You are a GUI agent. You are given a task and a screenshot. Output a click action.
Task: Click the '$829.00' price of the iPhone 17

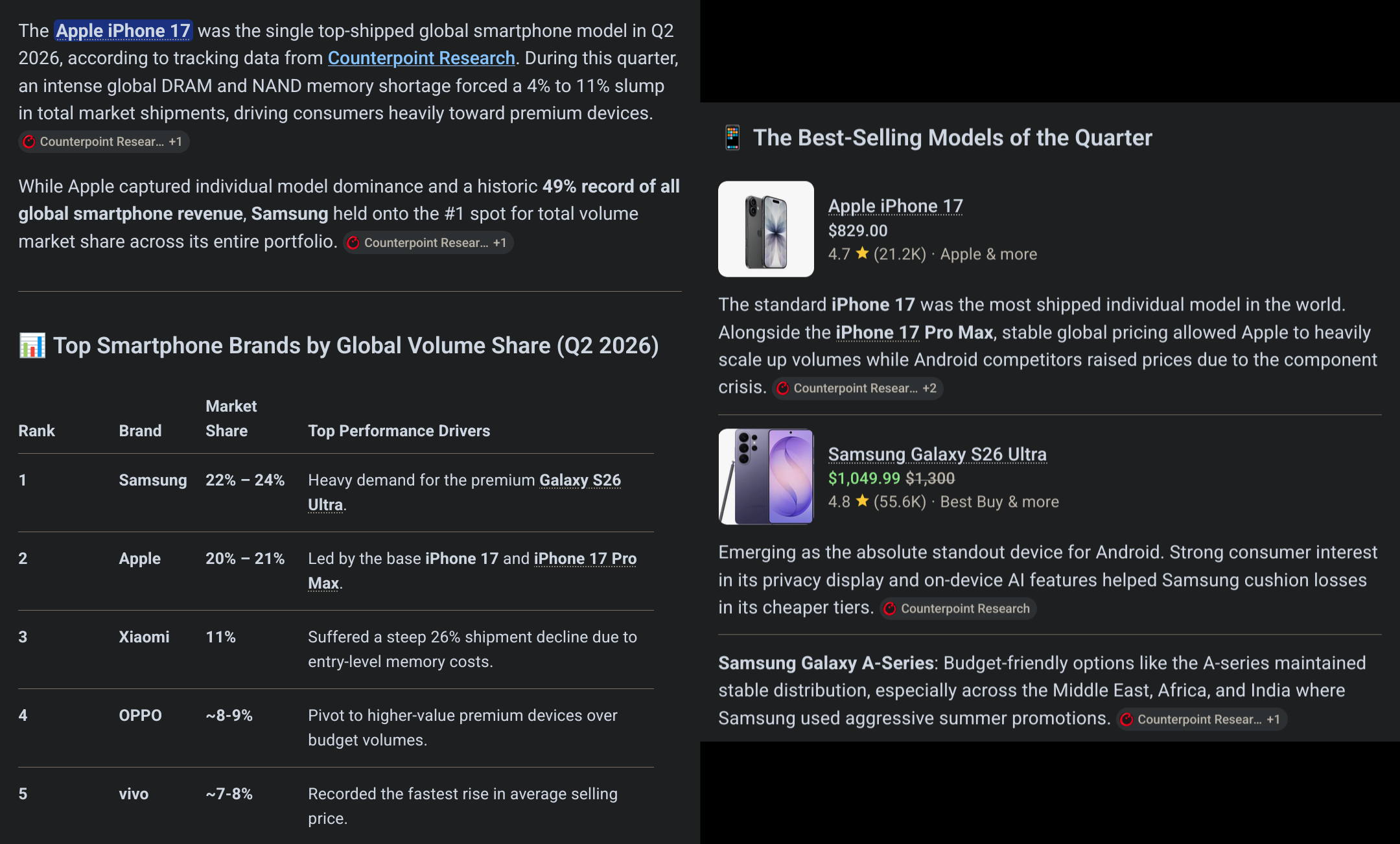point(858,231)
